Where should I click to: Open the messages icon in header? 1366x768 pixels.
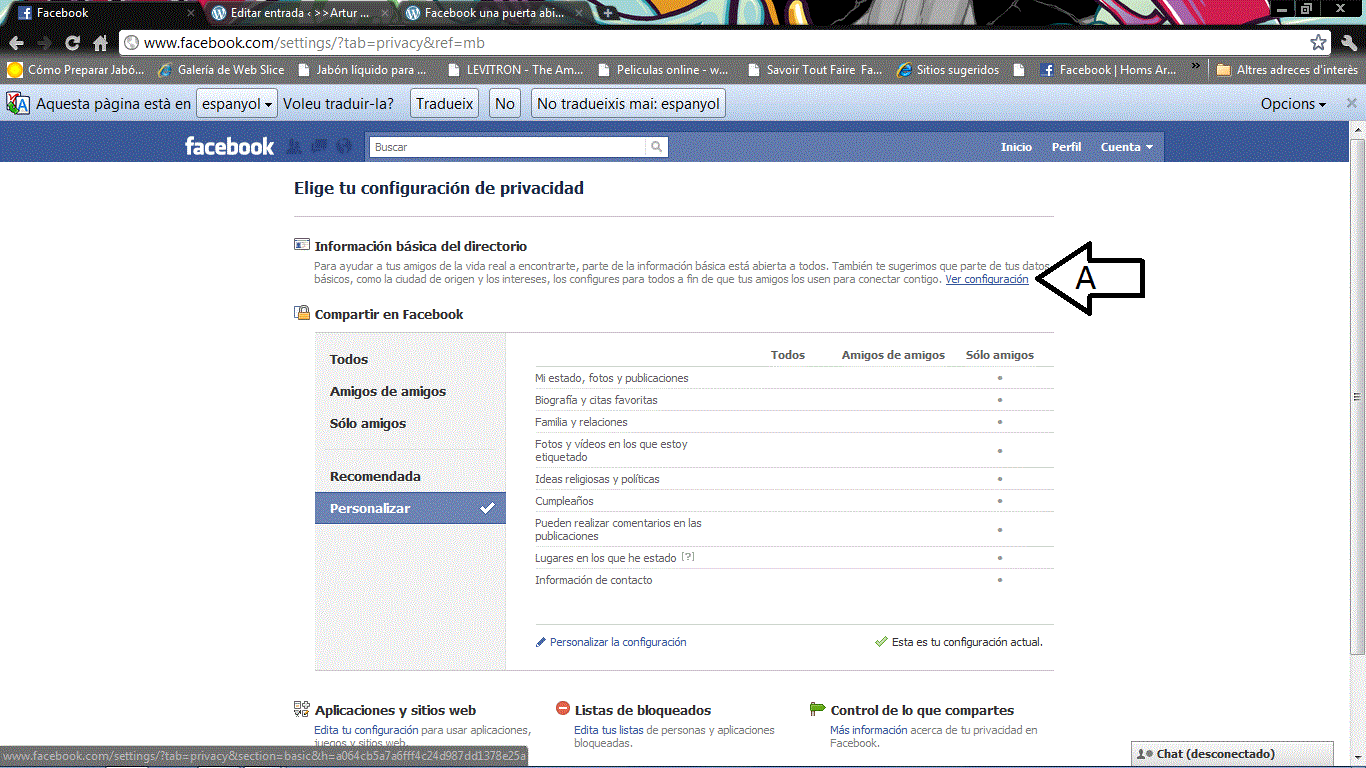(x=318, y=147)
